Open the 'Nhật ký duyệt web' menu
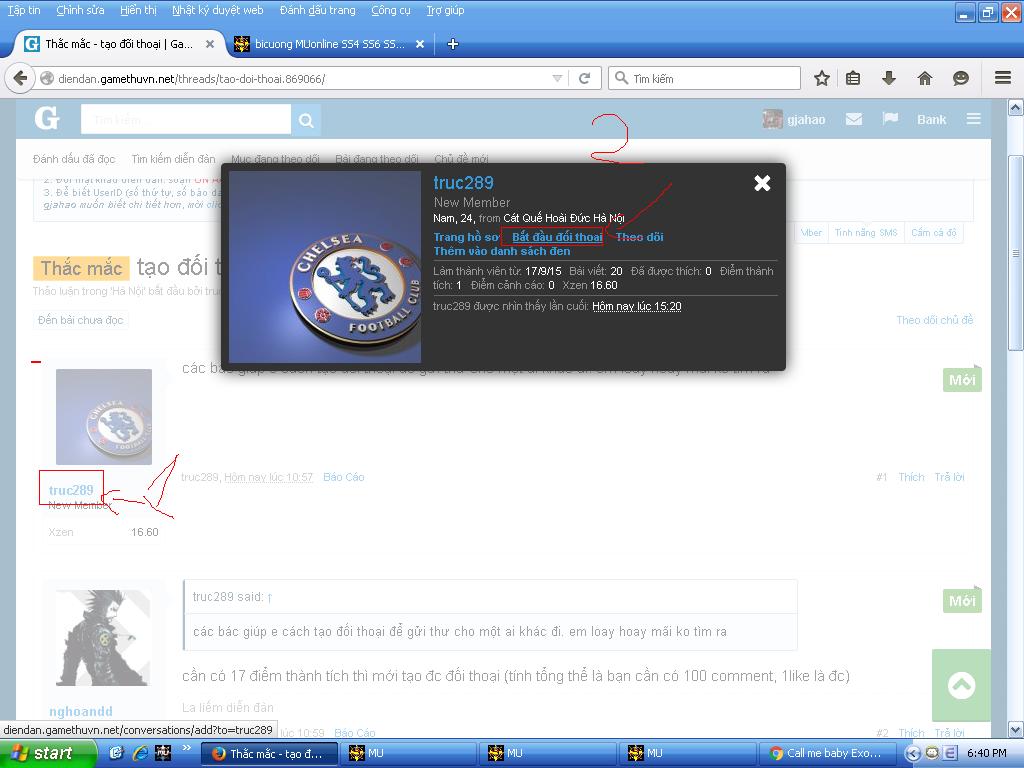The image size is (1024, 768). coord(217,10)
